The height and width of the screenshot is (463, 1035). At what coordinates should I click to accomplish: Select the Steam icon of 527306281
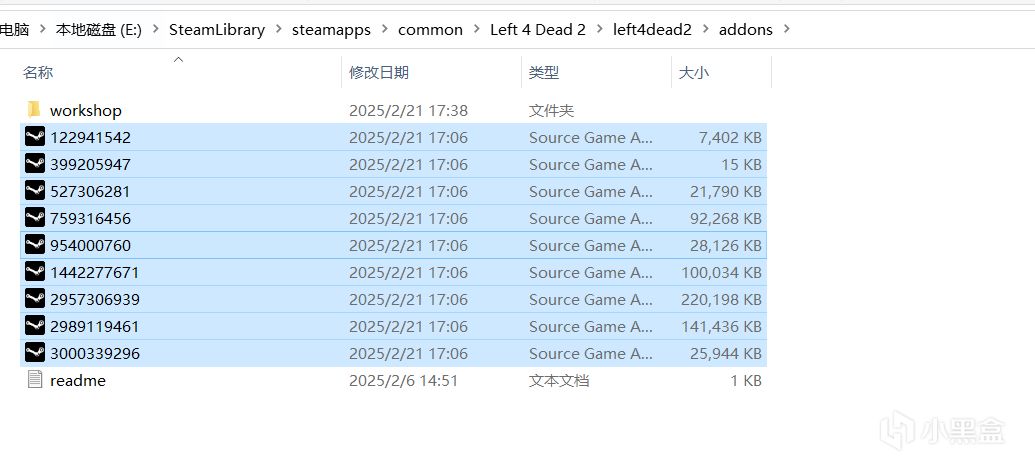click(x=35, y=191)
